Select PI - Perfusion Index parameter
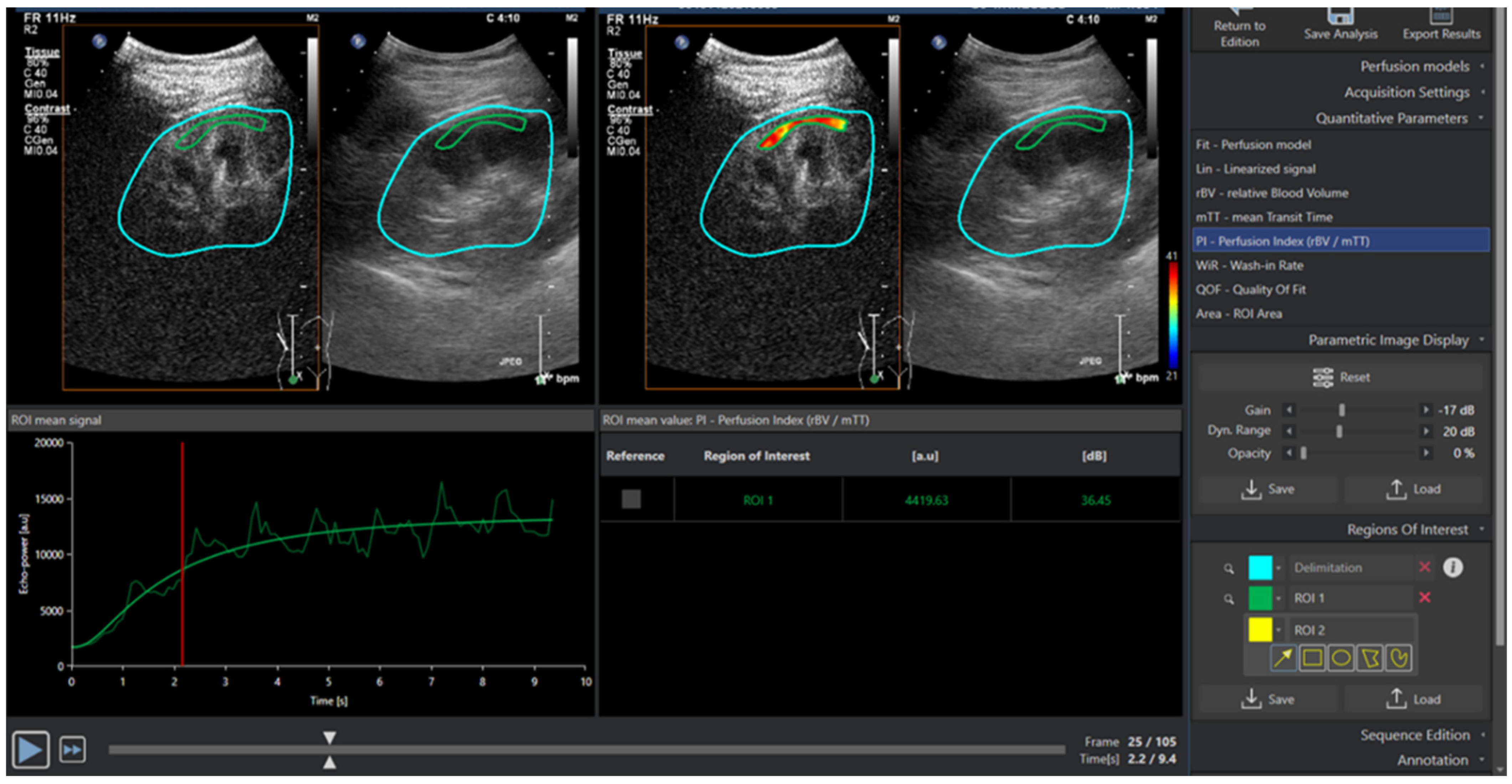The width and height of the screenshot is (1512, 784). click(1341, 241)
